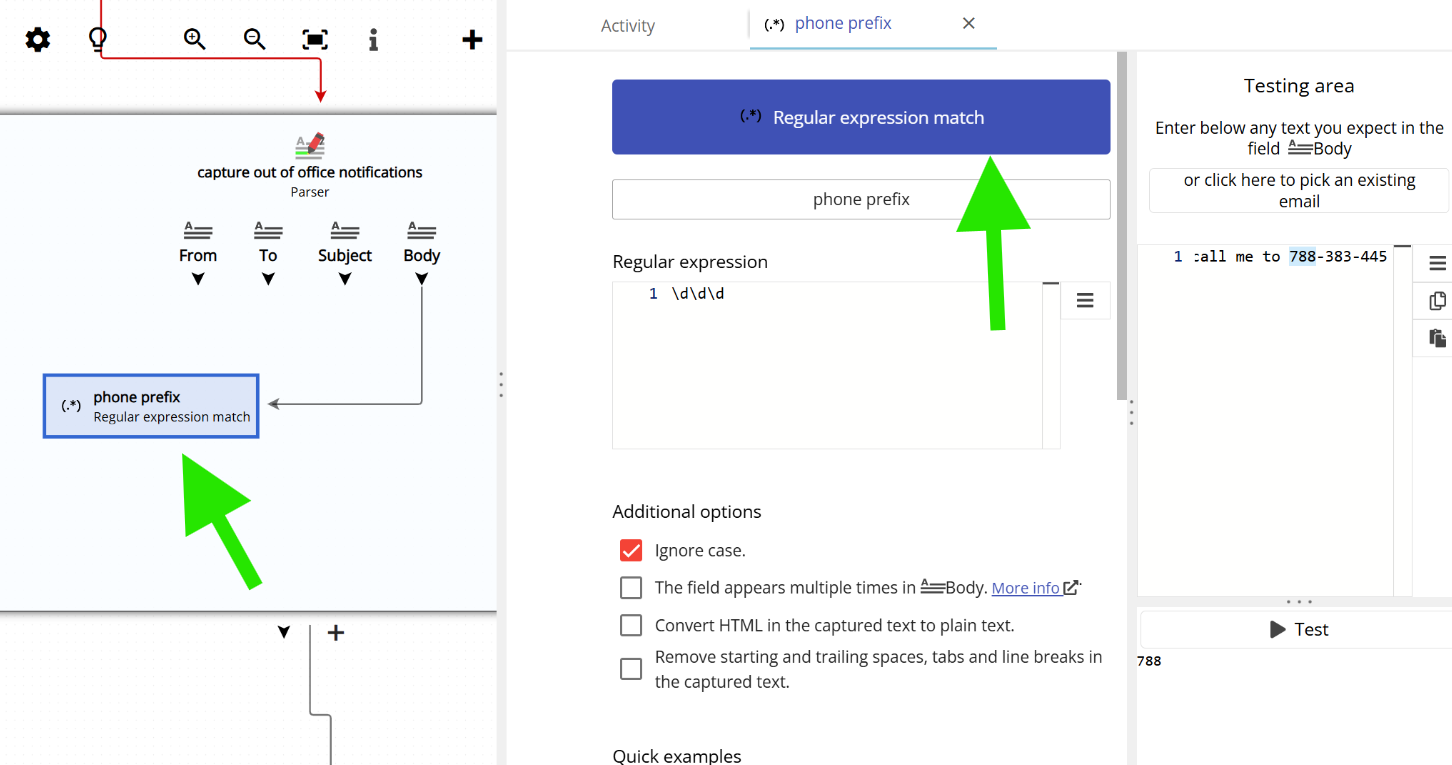Enable 'The field appears multiple times in Body'

(631, 588)
